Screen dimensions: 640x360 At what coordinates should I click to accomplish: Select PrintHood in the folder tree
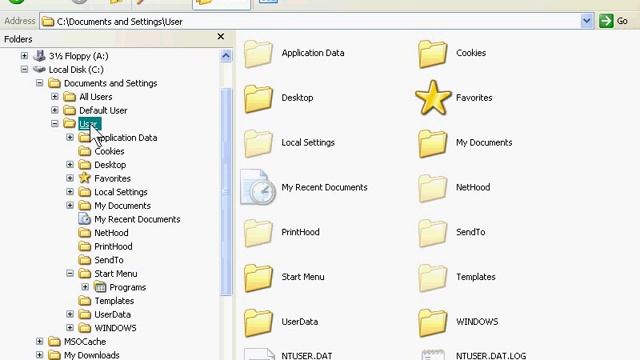[113, 247]
